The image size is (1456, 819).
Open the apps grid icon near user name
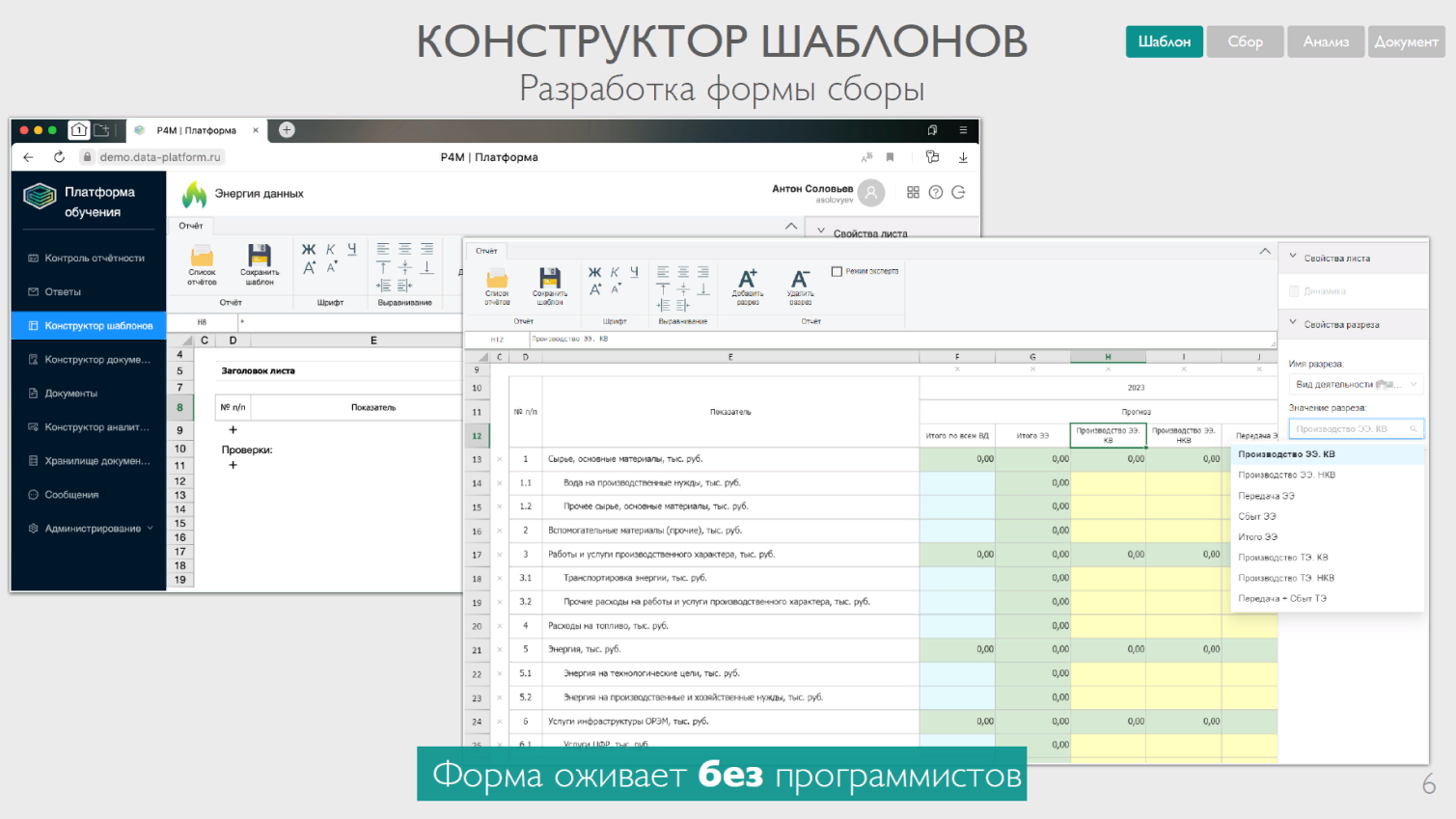pyautogui.click(x=913, y=192)
